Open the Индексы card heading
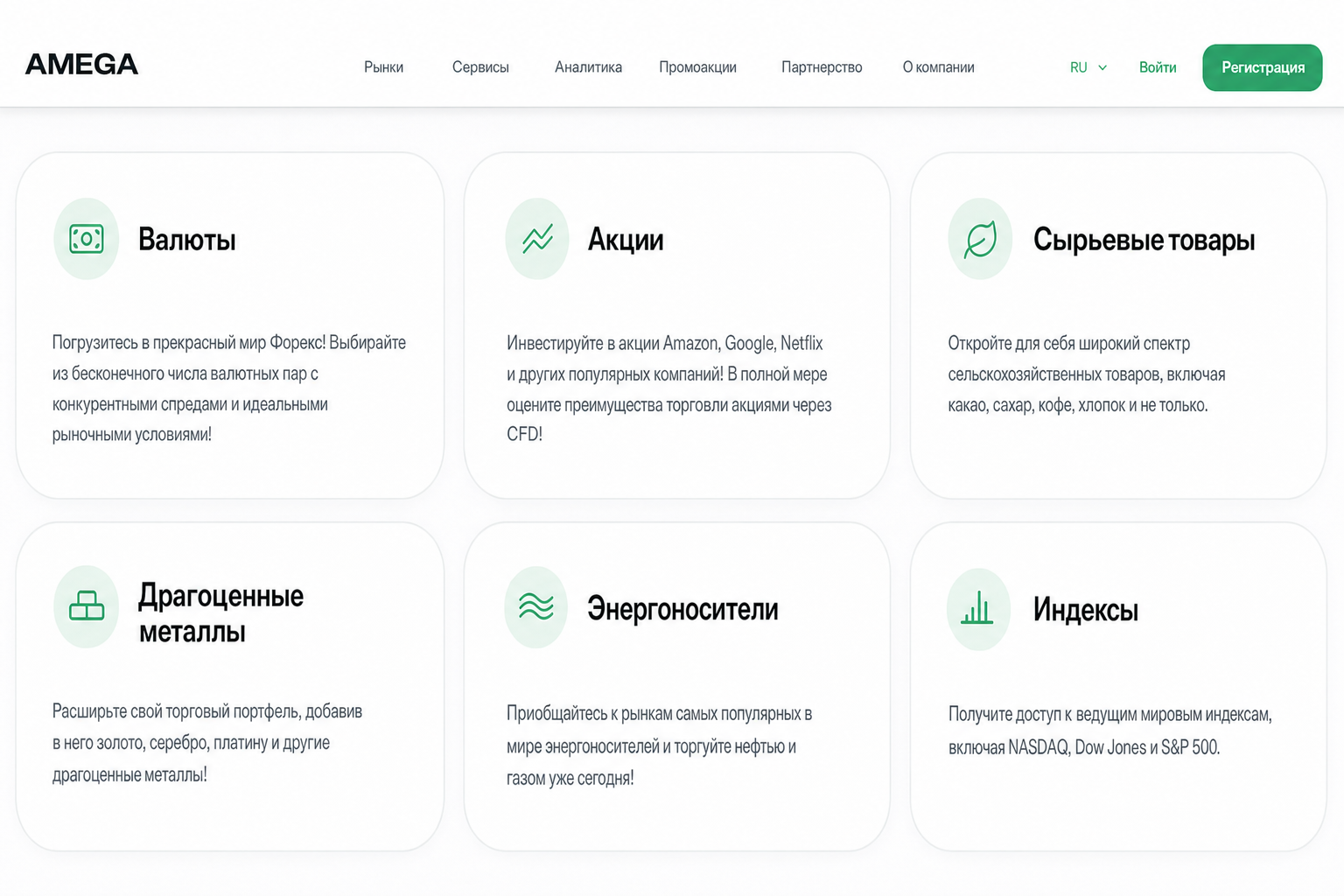This screenshot has height=896, width=1344. pyautogui.click(x=1086, y=610)
